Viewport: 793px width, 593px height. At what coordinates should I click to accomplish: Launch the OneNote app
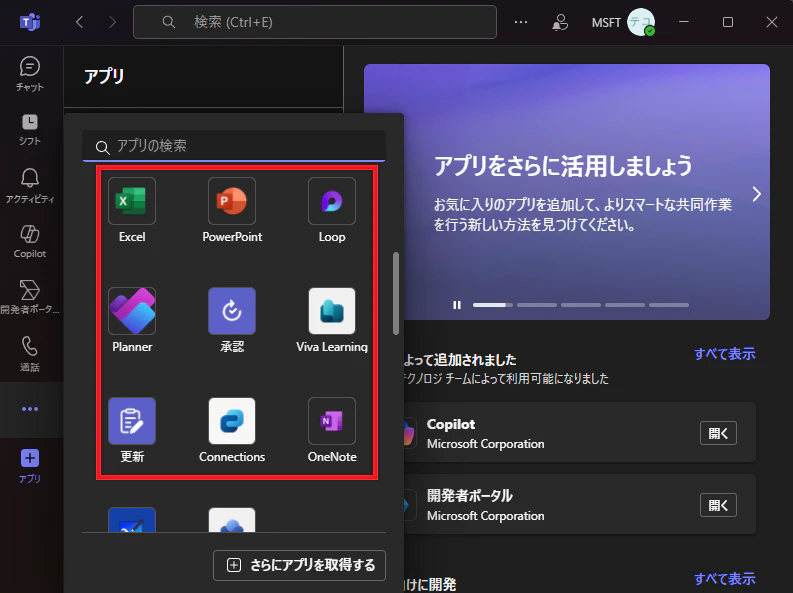332,421
